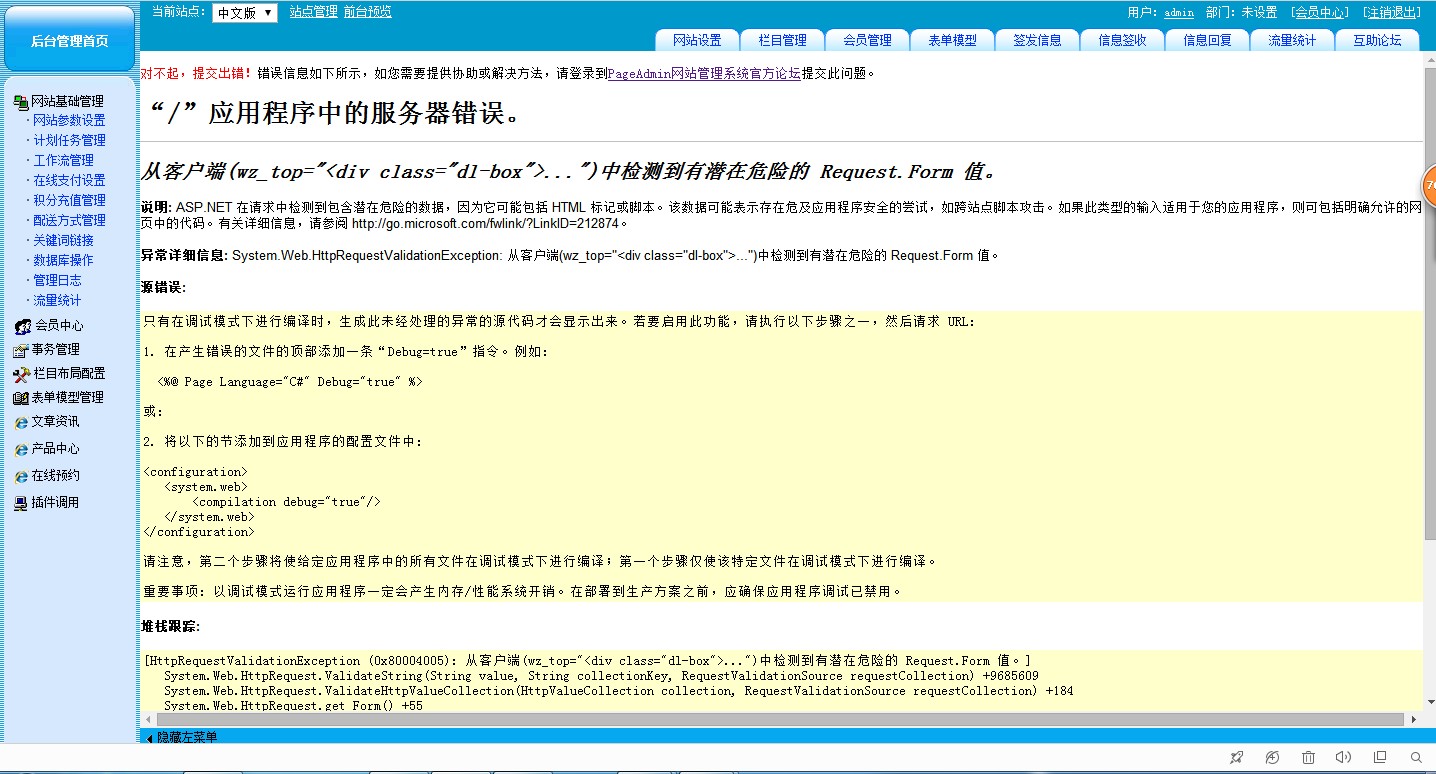This screenshot has width=1436, height=774.
Task: Click the 注销退出 logout link
Action: [x=1391, y=13]
